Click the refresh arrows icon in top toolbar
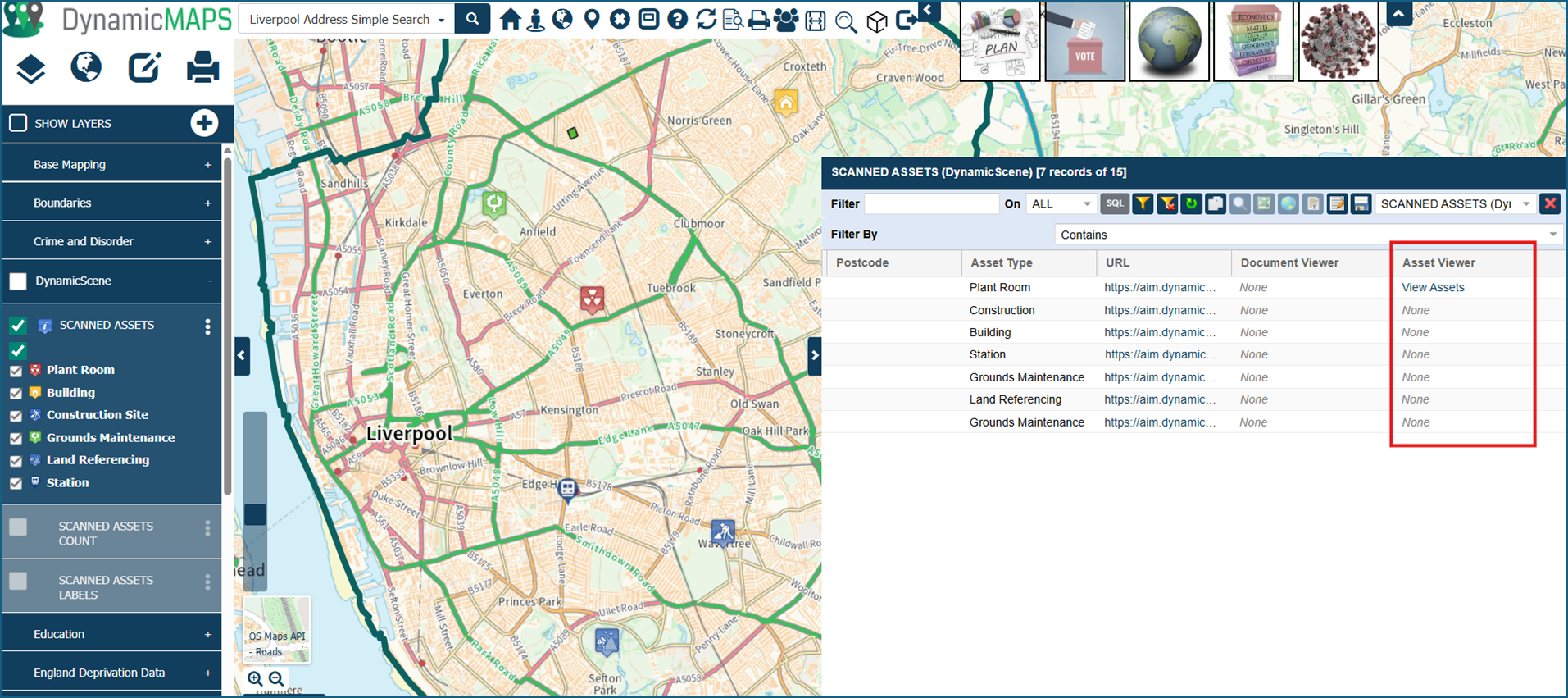Viewport: 1568px width, 698px height. coord(706,19)
